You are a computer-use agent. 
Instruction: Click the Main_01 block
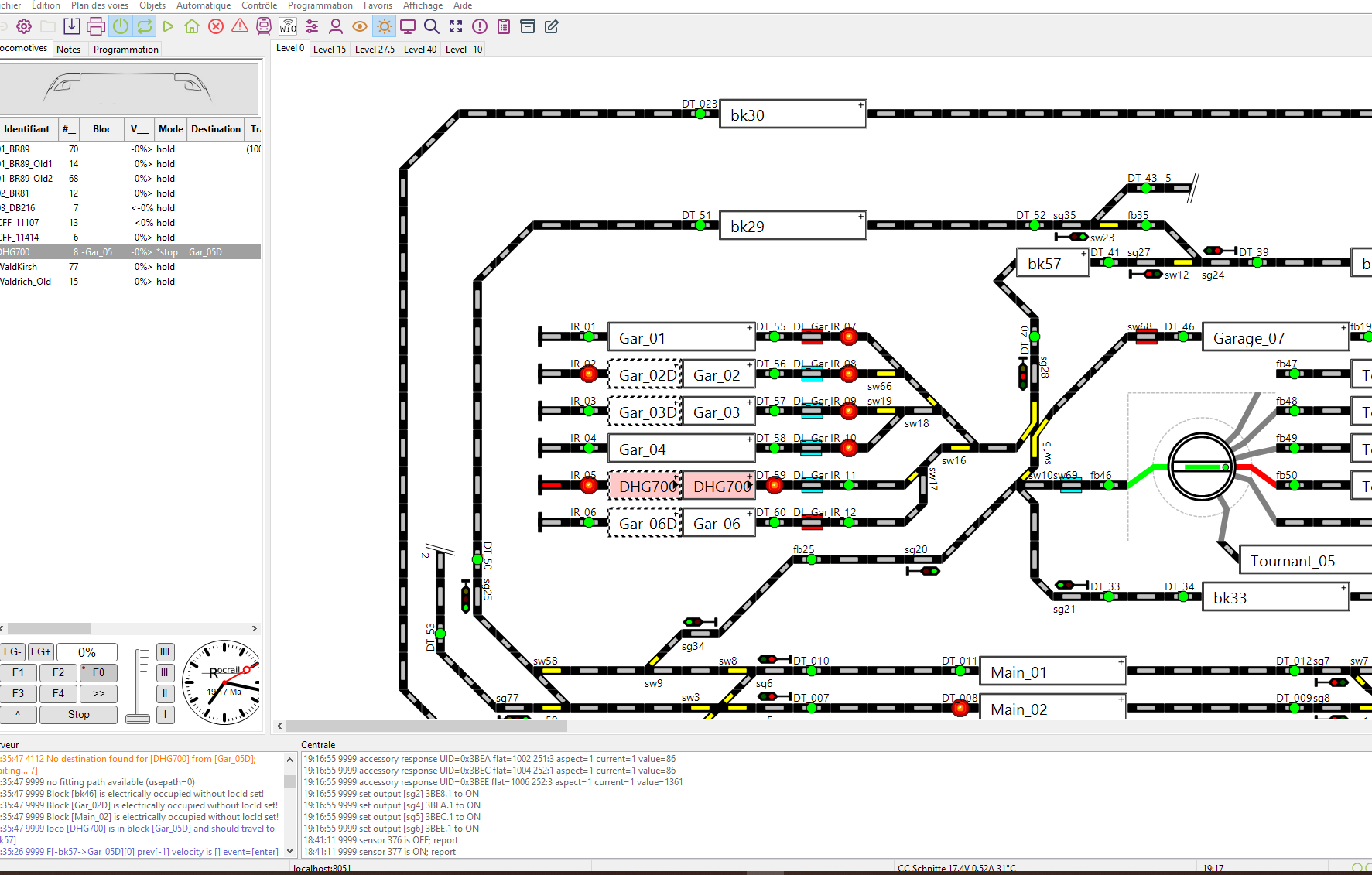[x=1052, y=672]
